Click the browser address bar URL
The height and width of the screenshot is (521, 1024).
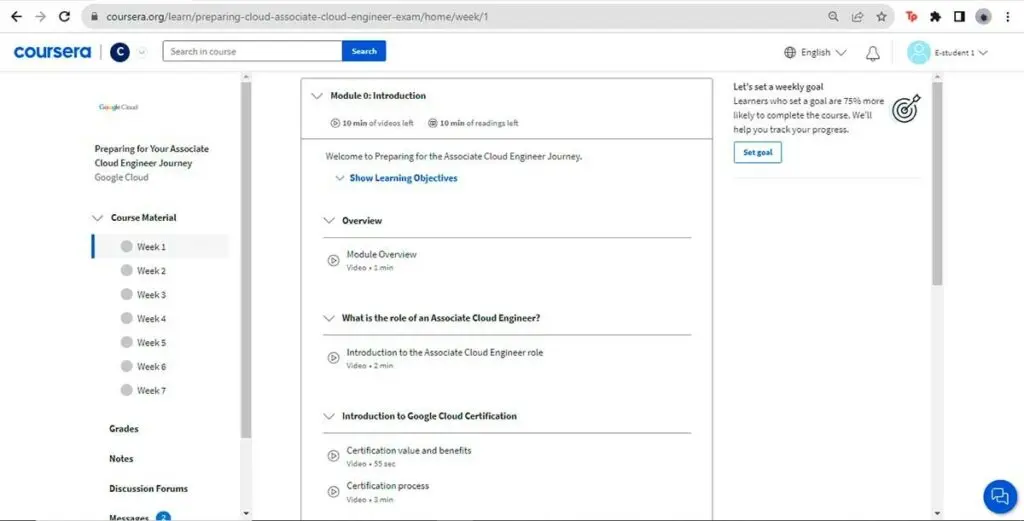297,17
